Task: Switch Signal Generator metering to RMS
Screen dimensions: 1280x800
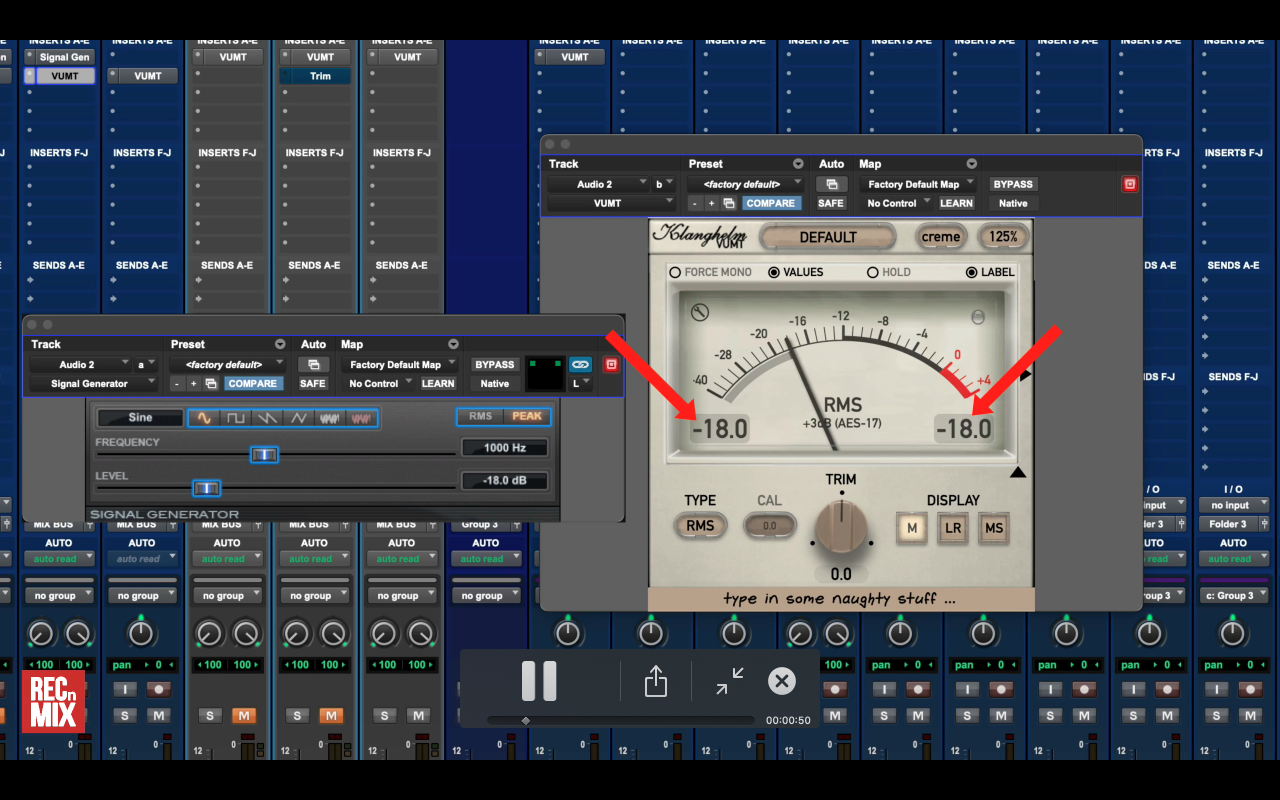Action: coord(480,417)
